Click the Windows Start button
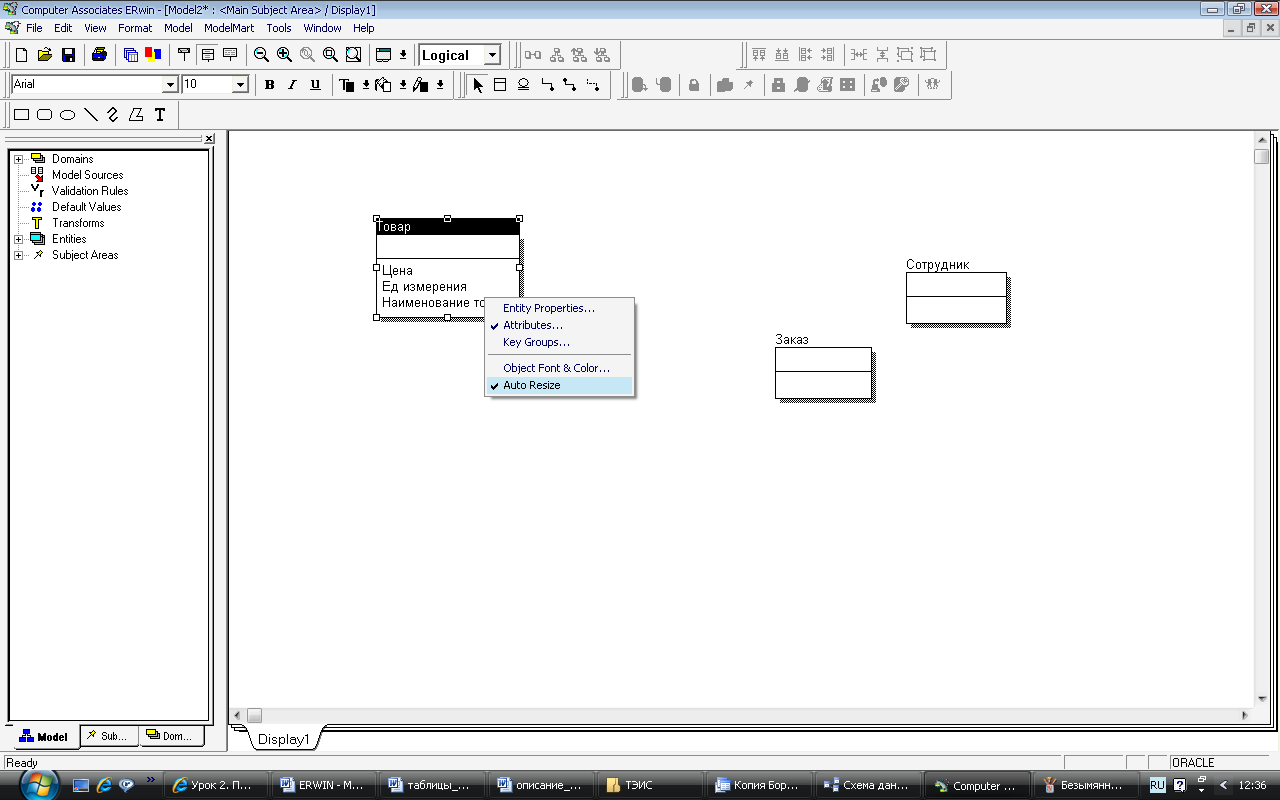 (x=40, y=784)
